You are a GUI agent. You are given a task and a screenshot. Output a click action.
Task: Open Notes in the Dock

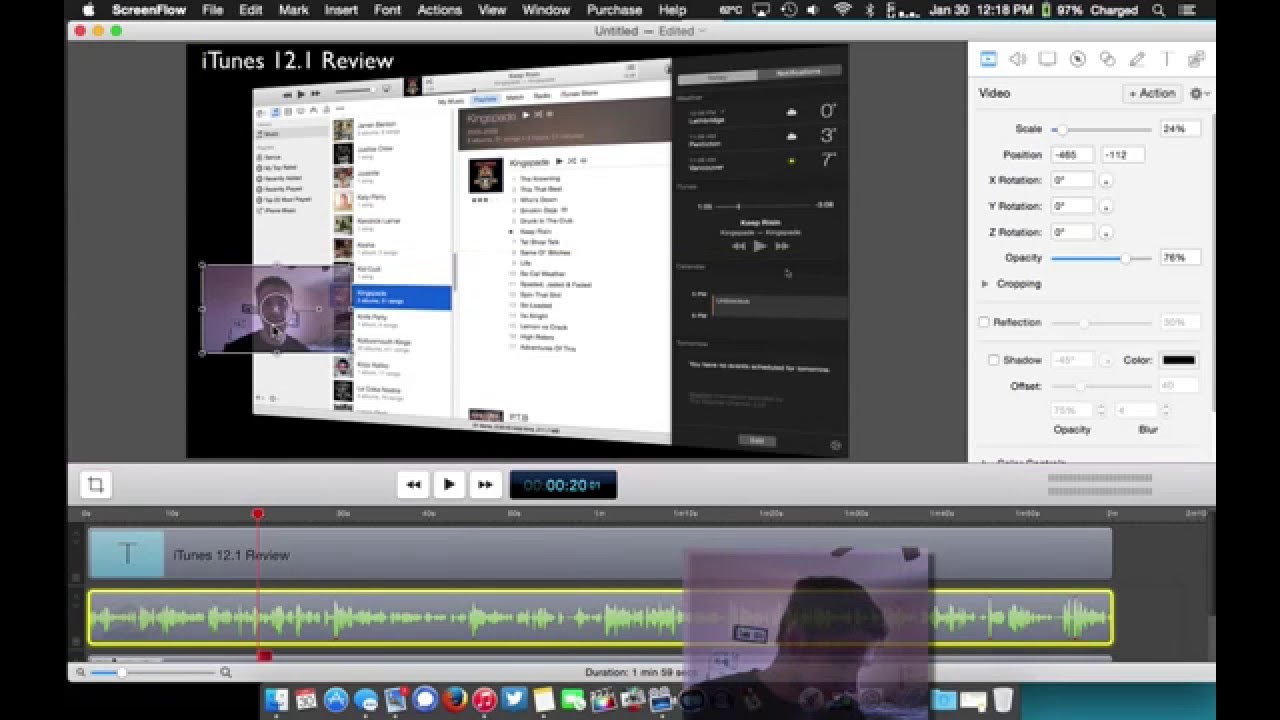click(x=544, y=699)
